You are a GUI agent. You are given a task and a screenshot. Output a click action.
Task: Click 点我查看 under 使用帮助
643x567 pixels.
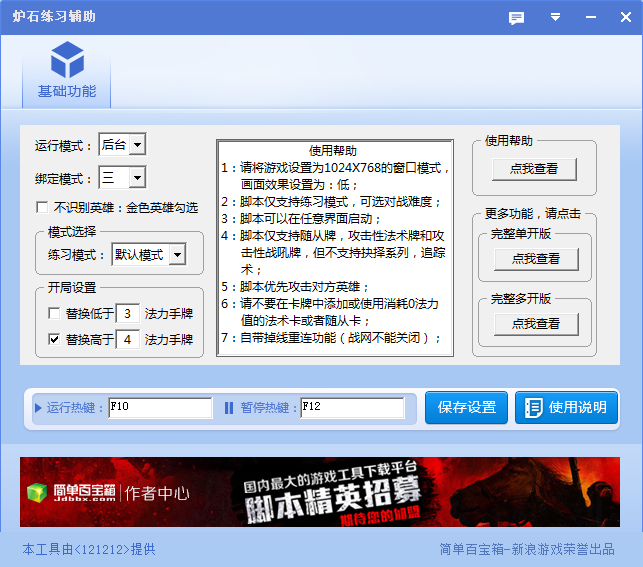(x=534, y=169)
